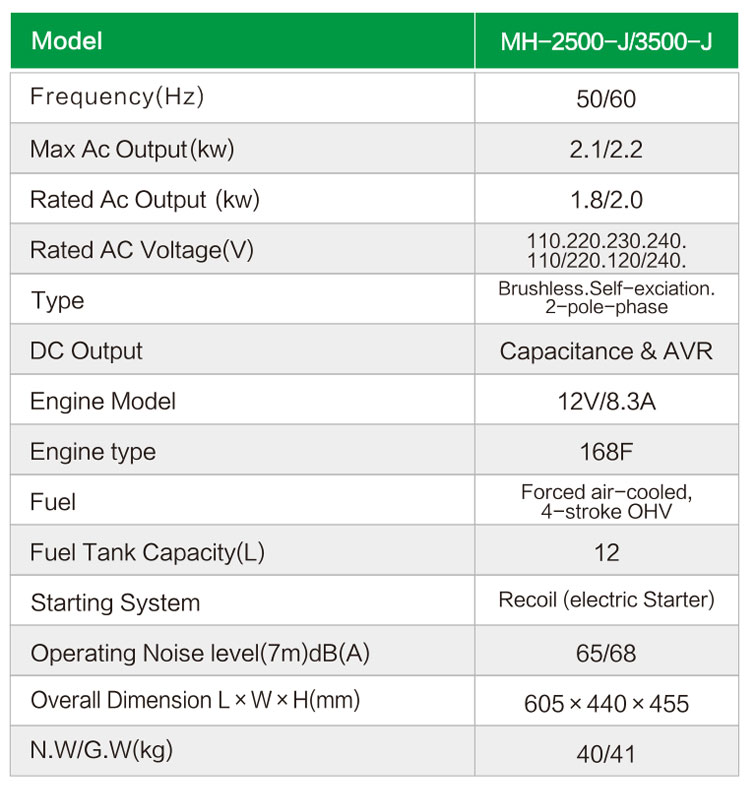
Task: Click the Operating Noise level(7m)dB(A) label
Action: [200, 653]
